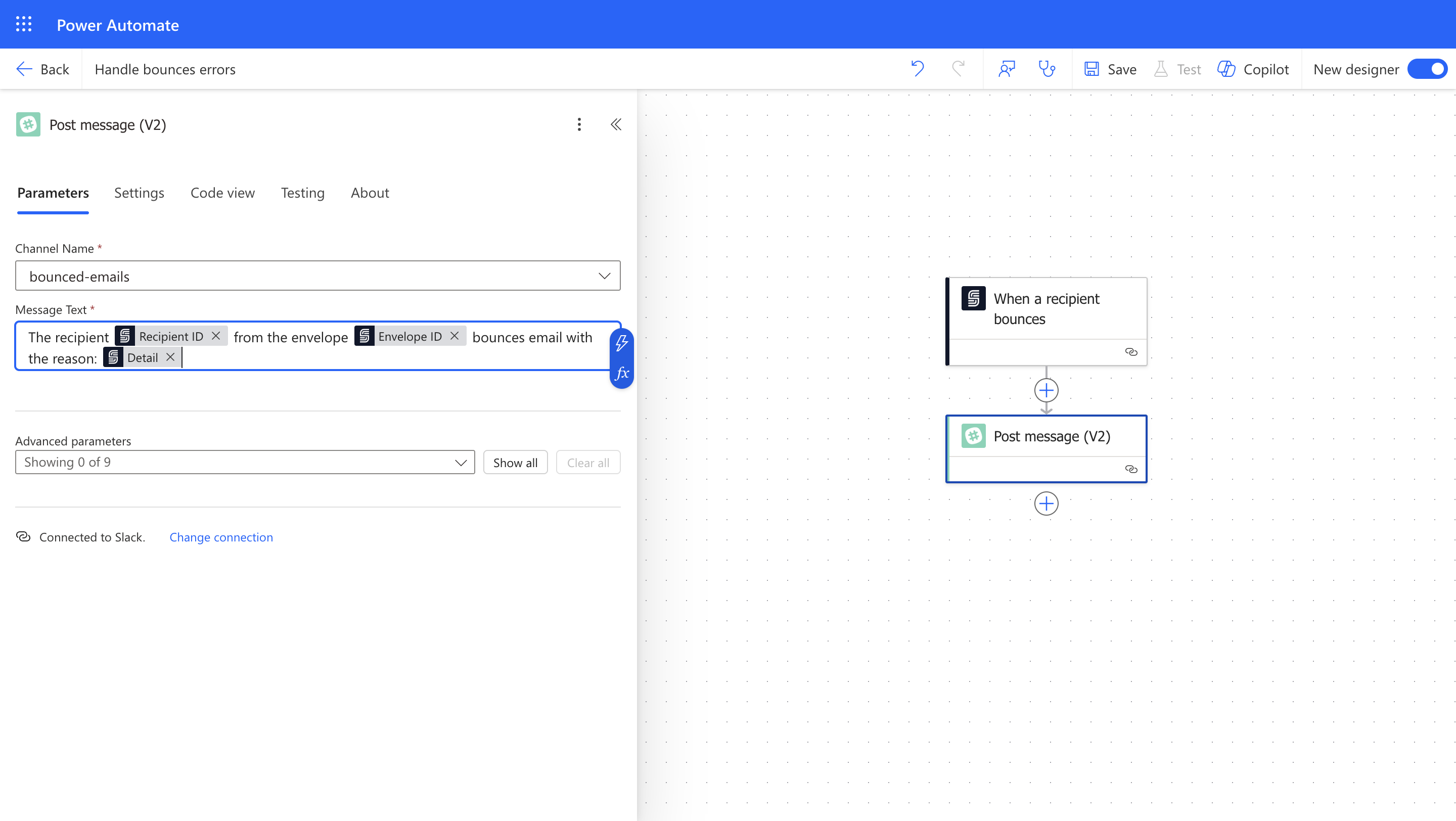
Task: Insert step between trigger and Post message
Action: [x=1045, y=390]
